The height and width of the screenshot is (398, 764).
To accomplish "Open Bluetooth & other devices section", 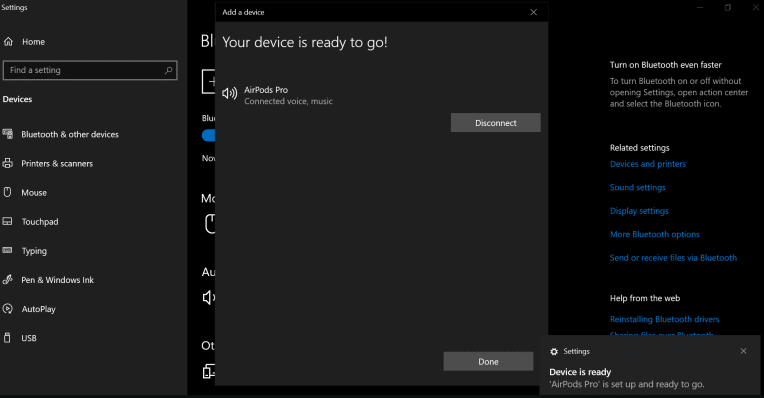I will [70, 134].
